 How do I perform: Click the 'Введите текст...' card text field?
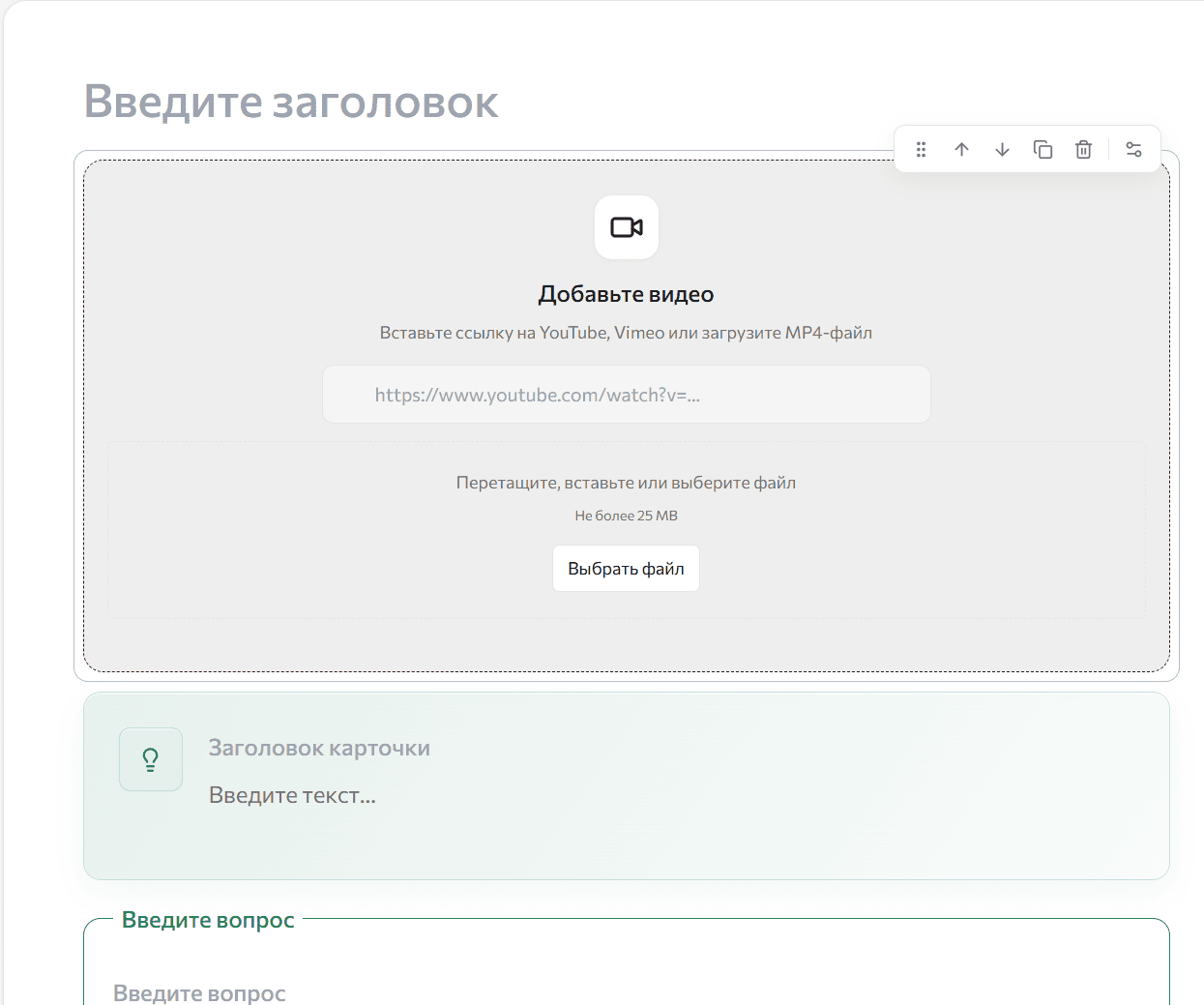coord(292,795)
